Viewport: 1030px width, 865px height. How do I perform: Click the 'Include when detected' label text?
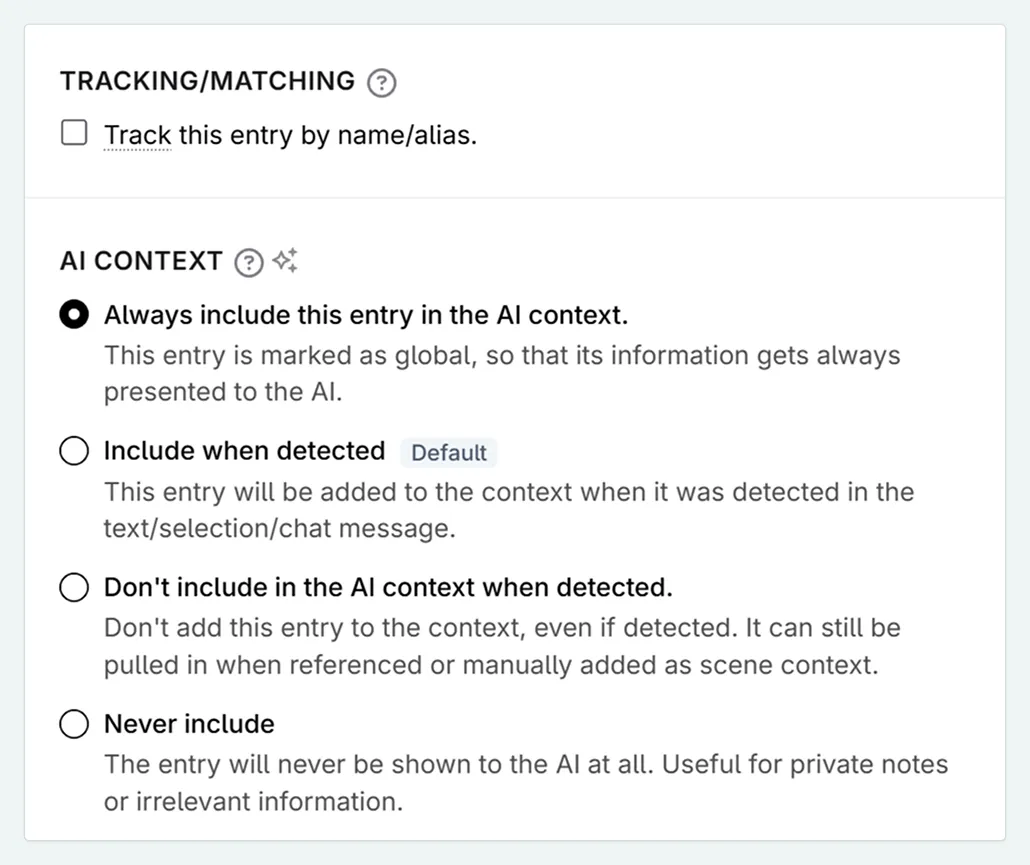click(243, 451)
